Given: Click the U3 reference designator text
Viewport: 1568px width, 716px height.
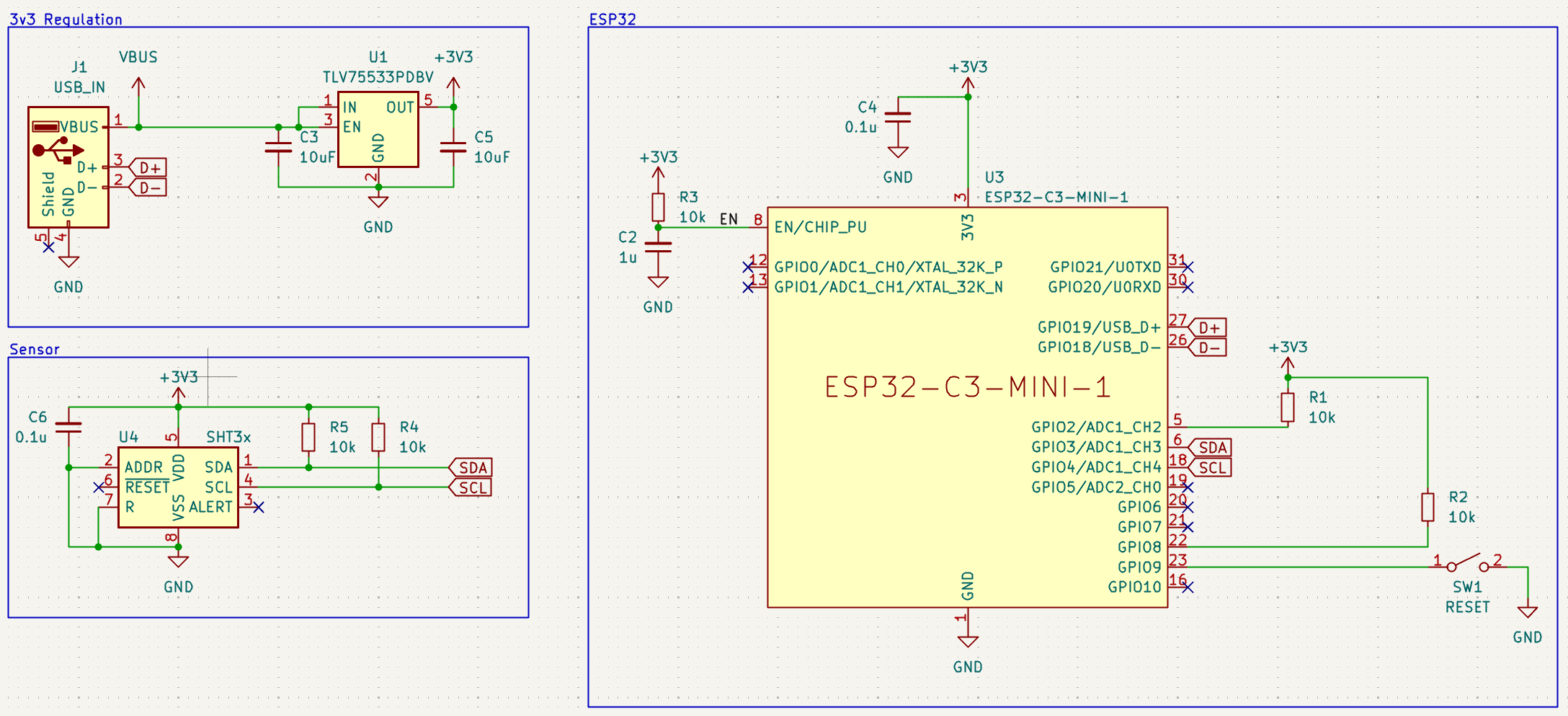Looking at the screenshot, I should [994, 177].
